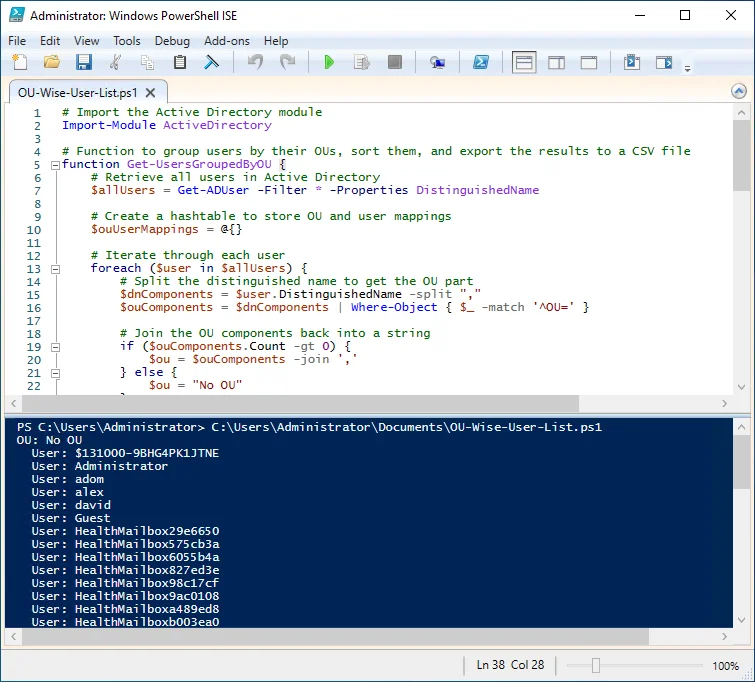Click the 100% zoom value
This screenshot has height=682, width=755.
click(x=726, y=666)
